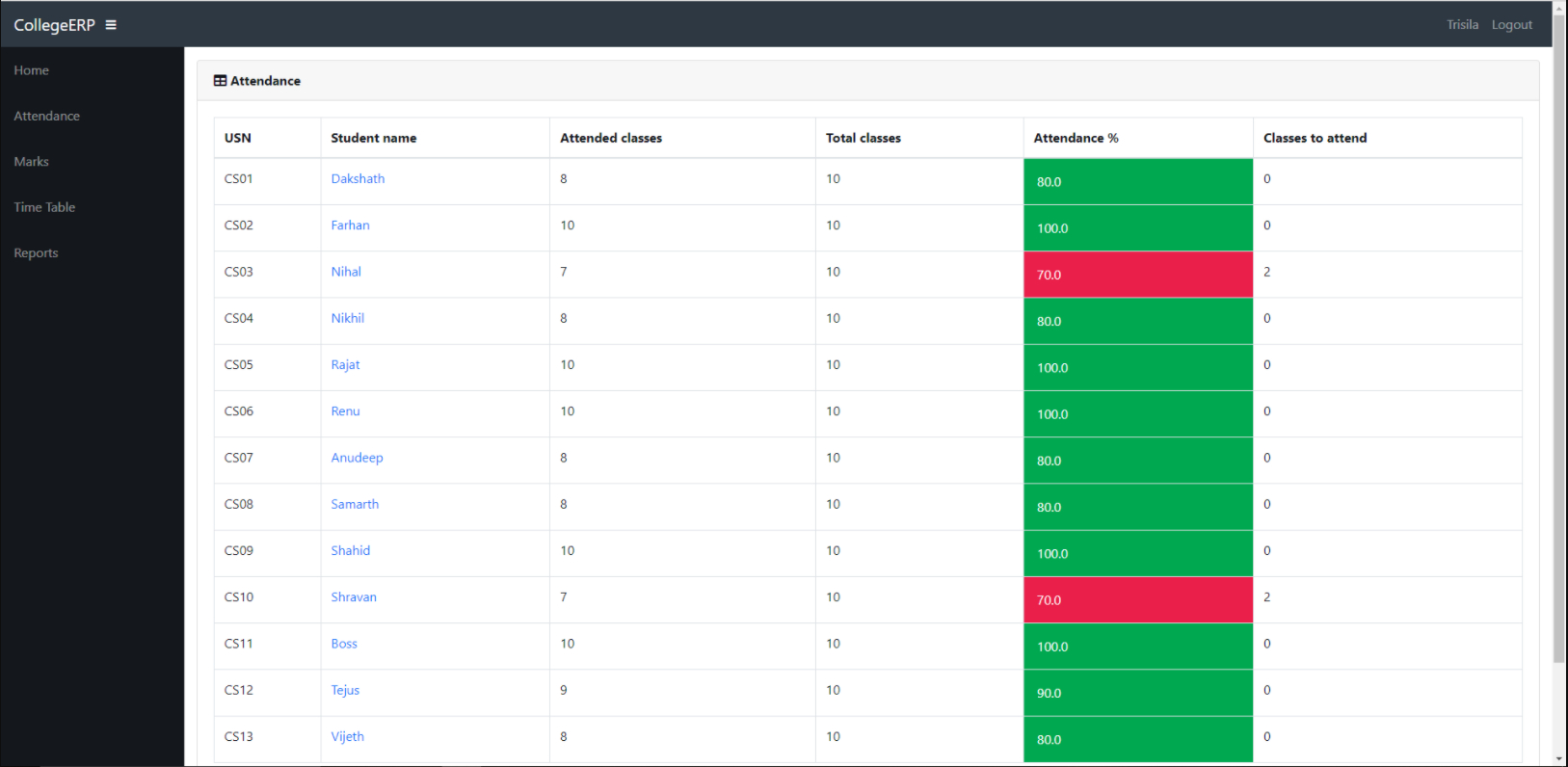The image size is (1568, 767).
Task: Open student Nihal's details
Action: pyautogui.click(x=346, y=272)
